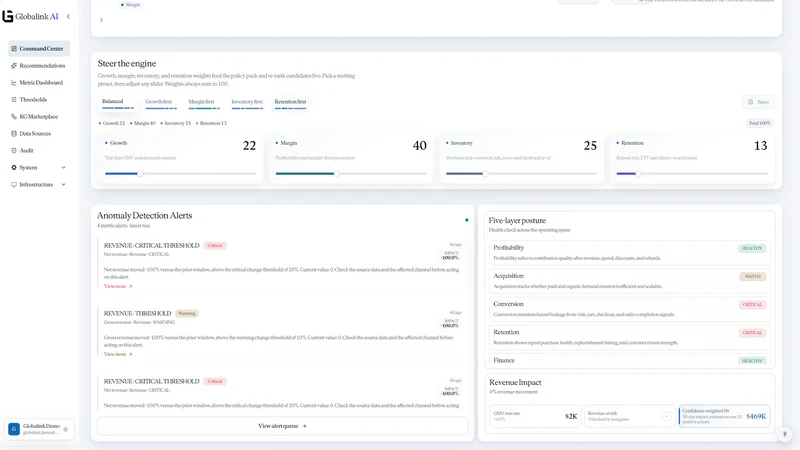
Task: Click the Steer the engine heading
Action: click(x=127, y=64)
